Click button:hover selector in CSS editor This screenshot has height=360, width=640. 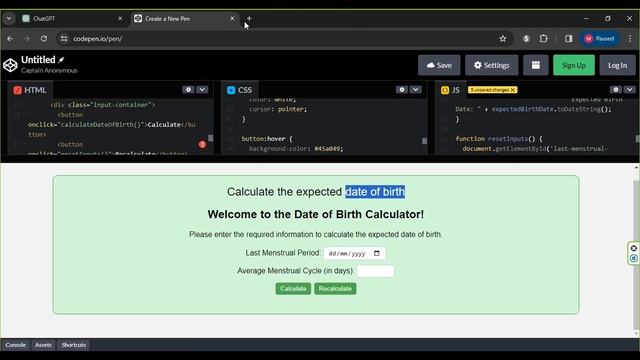click(263, 139)
